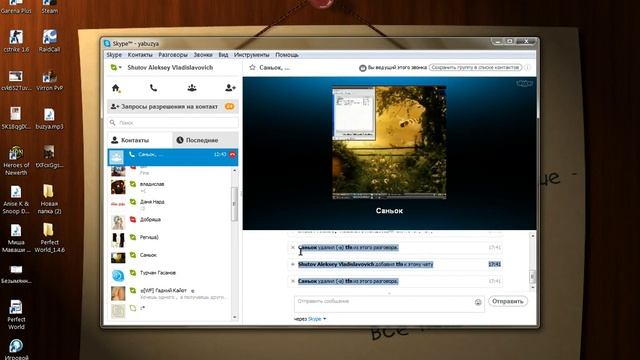This screenshot has width=640, height=360.
Task: Open the Разговоры menu
Action: click(x=173, y=55)
